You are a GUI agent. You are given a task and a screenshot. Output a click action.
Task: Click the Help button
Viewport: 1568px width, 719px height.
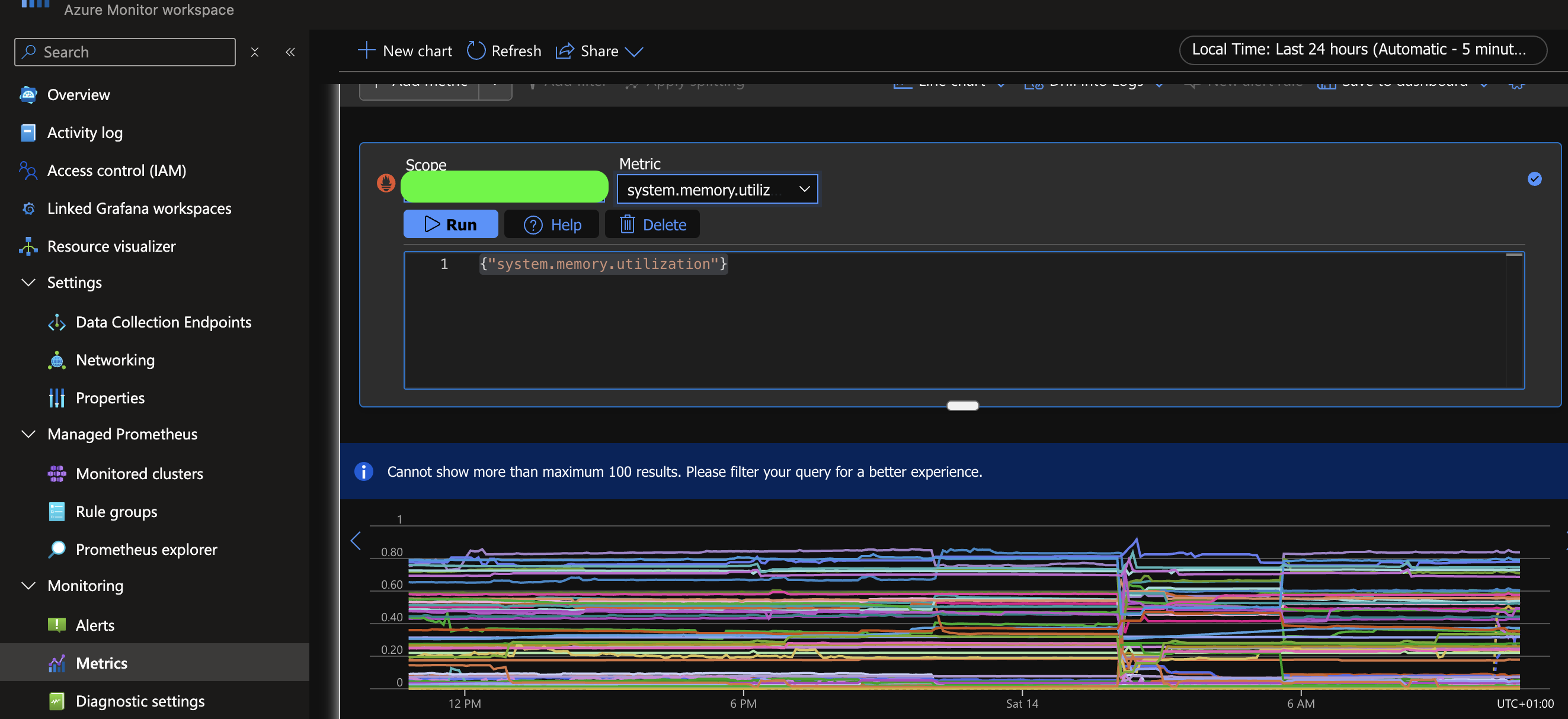[552, 224]
